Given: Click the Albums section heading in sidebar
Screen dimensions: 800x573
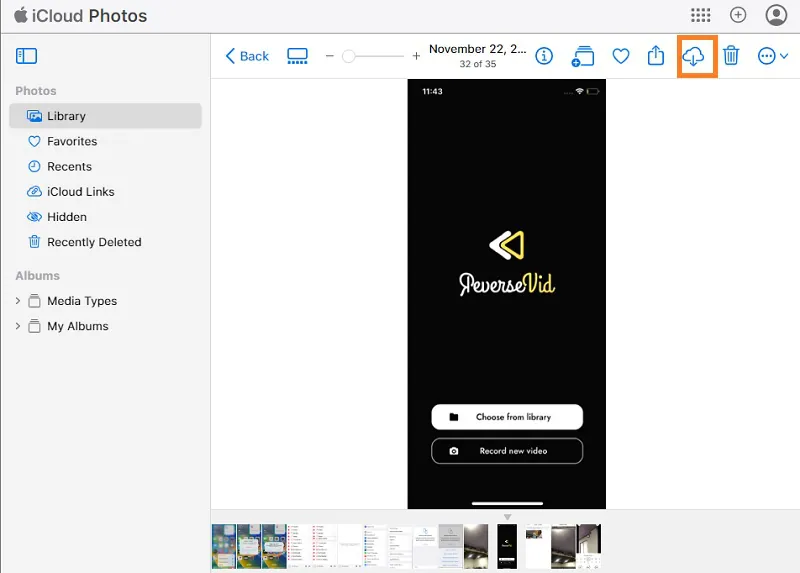Looking at the screenshot, I should pyautogui.click(x=37, y=276).
